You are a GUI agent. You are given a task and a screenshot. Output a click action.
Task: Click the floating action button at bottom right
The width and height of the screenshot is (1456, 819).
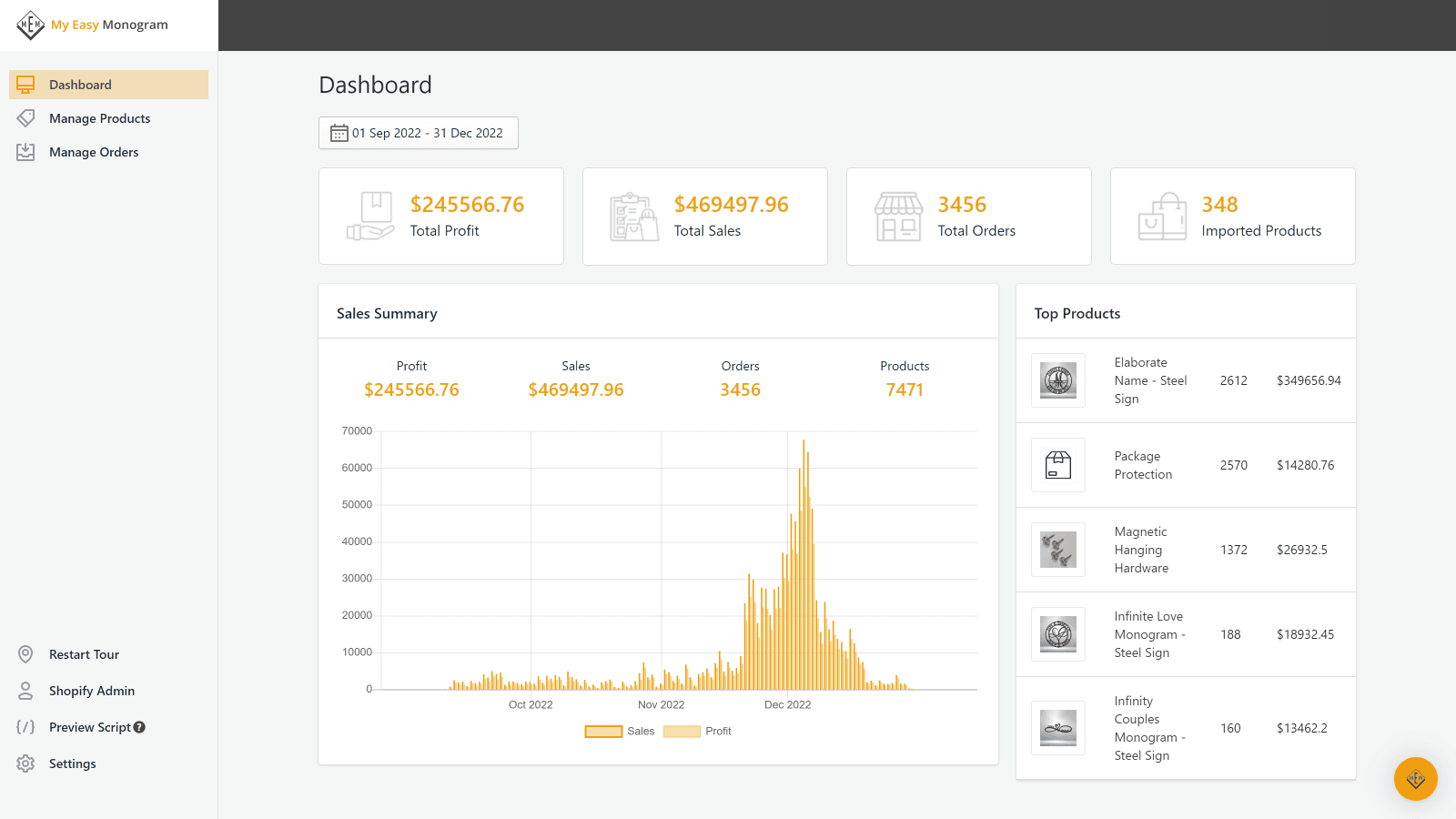coord(1415,779)
